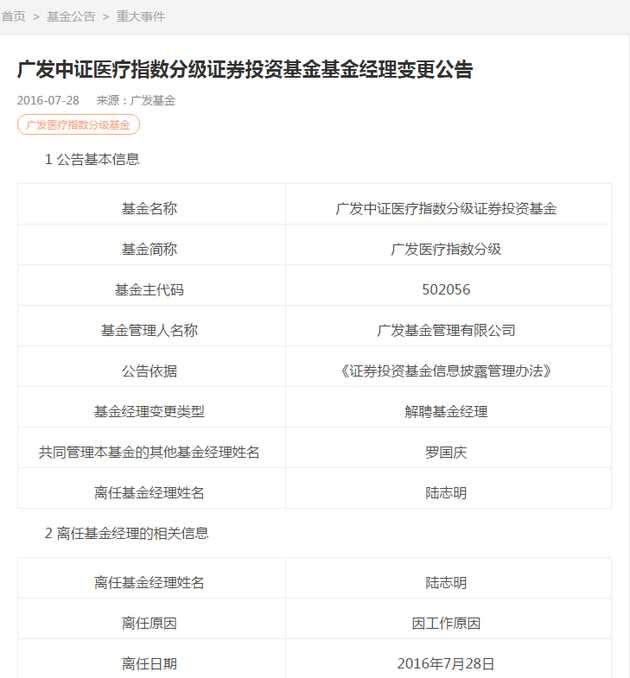Screen dimensions: 630x678
Task: Click the 公告依据 label cell
Action: click(151, 367)
